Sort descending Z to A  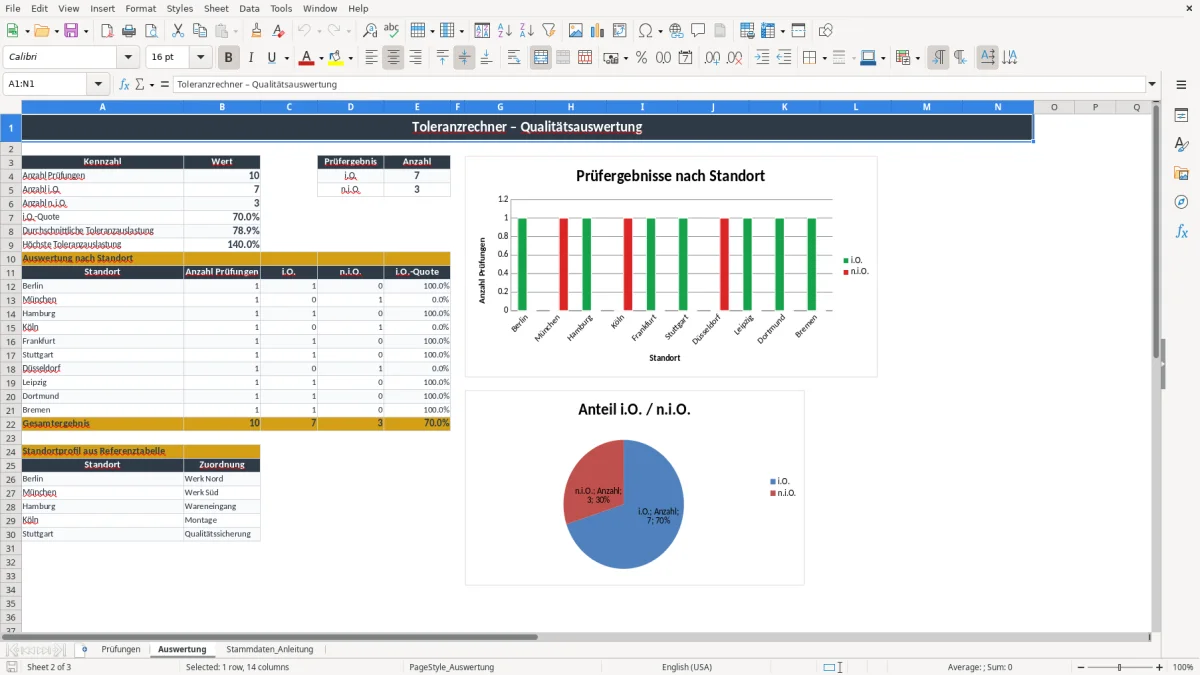(527, 31)
